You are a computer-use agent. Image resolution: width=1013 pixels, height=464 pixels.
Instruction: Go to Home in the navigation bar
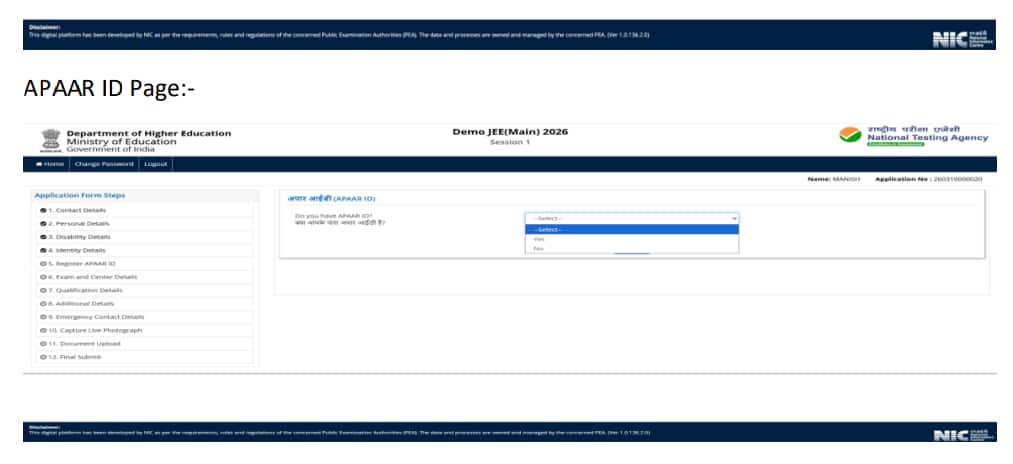[x=50, y=164]
